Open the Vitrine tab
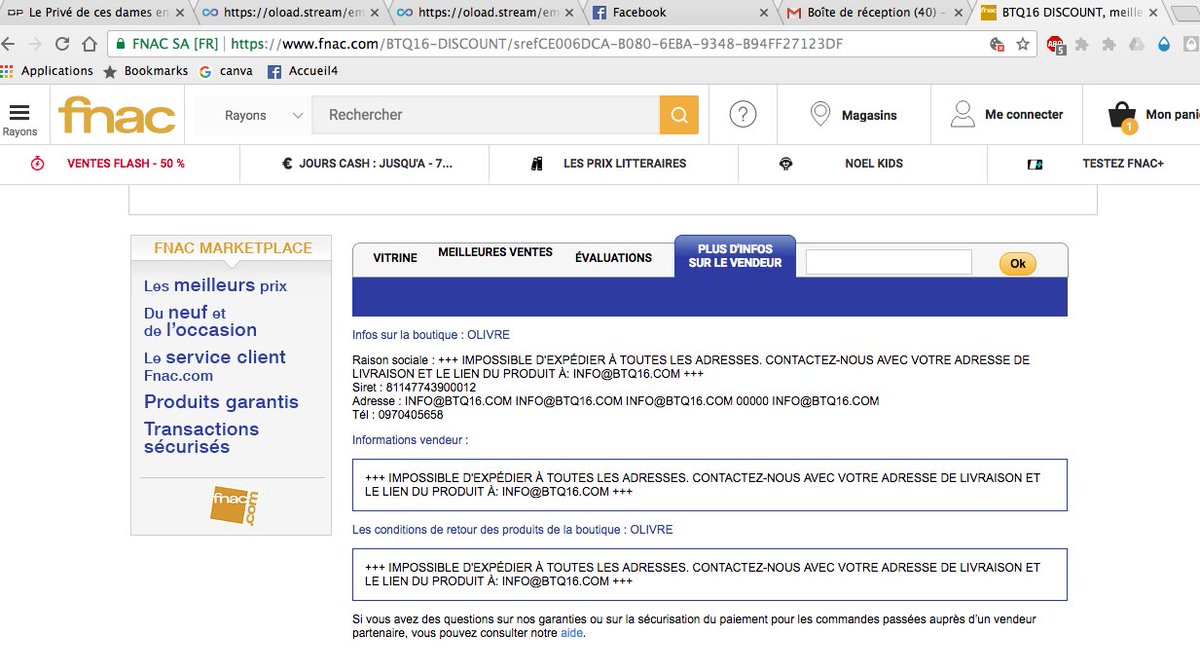Screen dimensions: 1200x672 [395, 258]
